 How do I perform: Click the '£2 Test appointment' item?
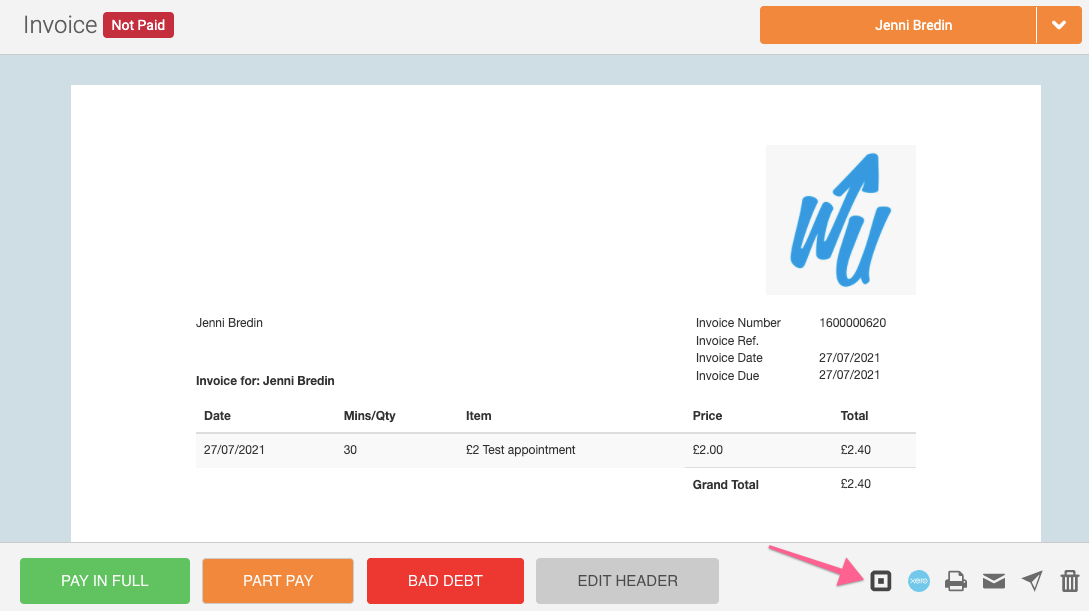tap(520, 450)
